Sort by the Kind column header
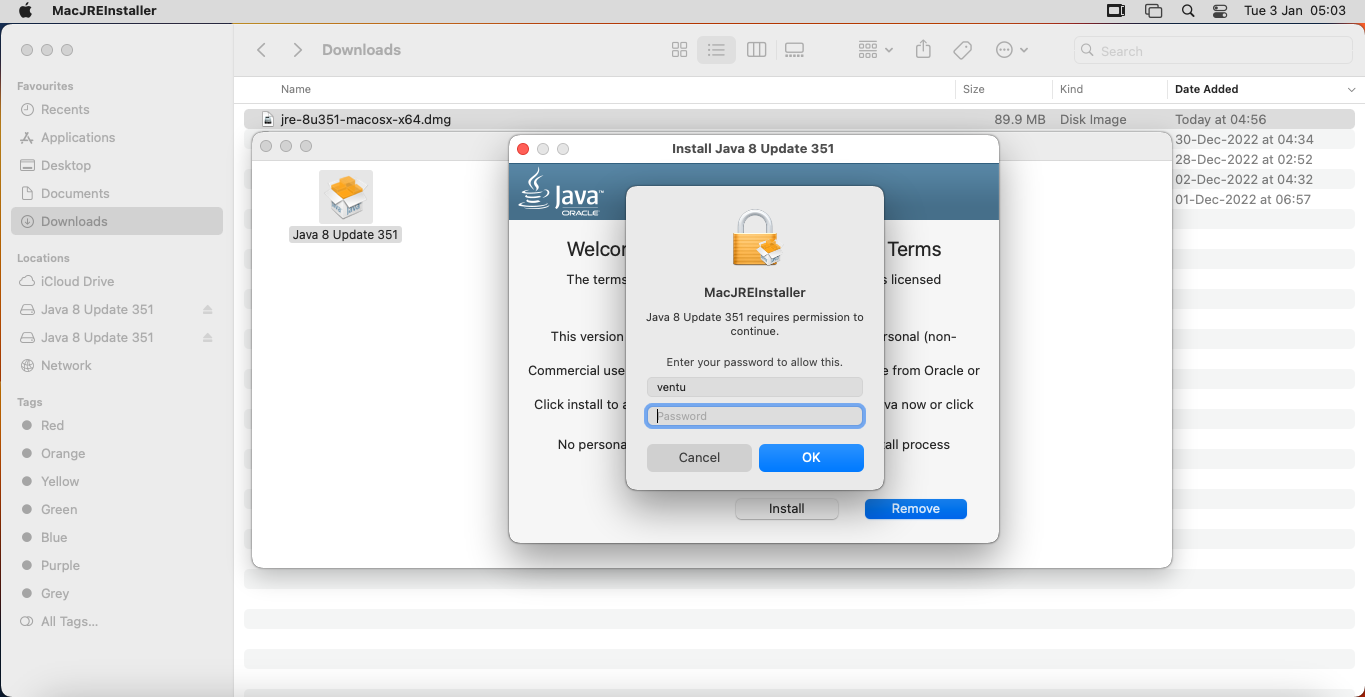The image size is (1365, 698). 1071,89
